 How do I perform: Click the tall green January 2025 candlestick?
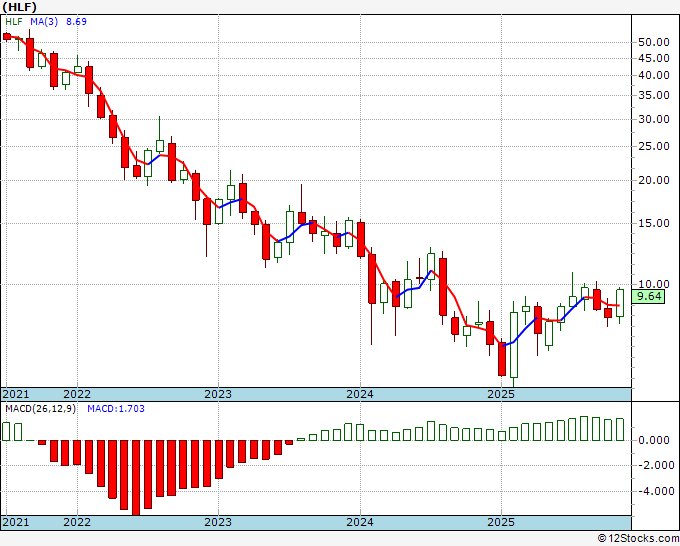pos(514,345)
